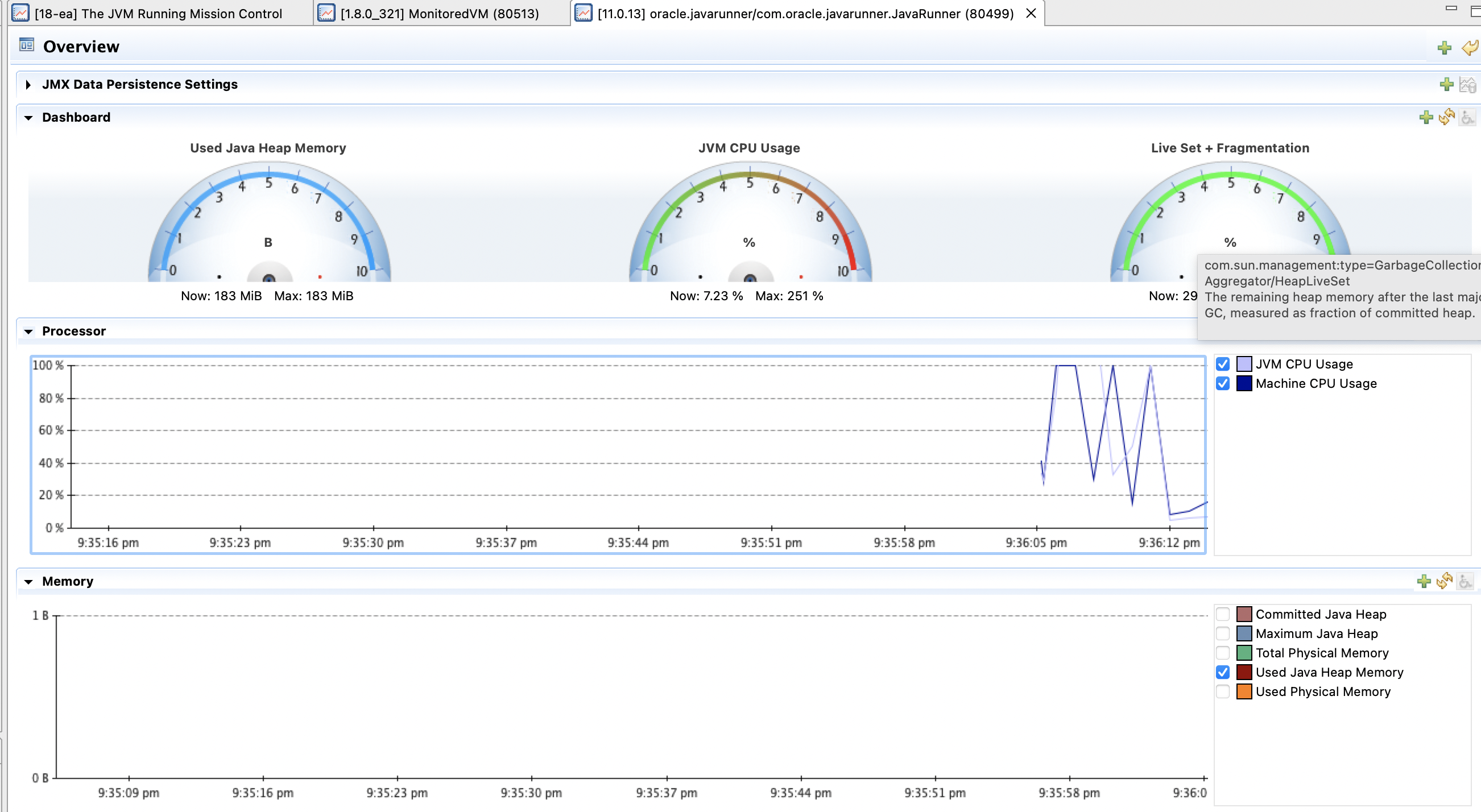The width and height of the screenshot is (1481, 812).
Task: Click green plus in JMX Data Persistence section
Action: tap(1446, 85)
